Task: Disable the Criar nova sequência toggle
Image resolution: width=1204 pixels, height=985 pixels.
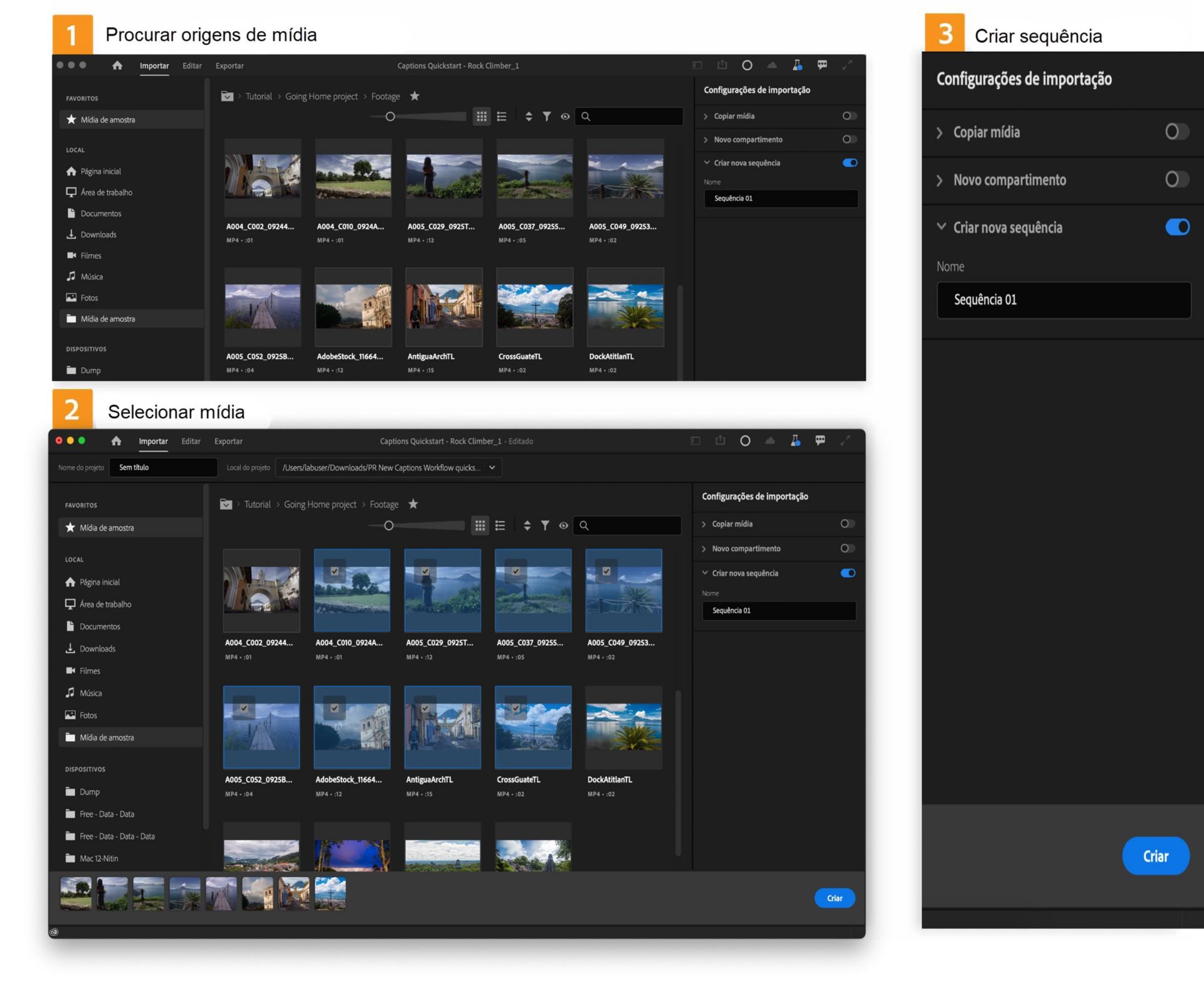Action: [1178, 227]
